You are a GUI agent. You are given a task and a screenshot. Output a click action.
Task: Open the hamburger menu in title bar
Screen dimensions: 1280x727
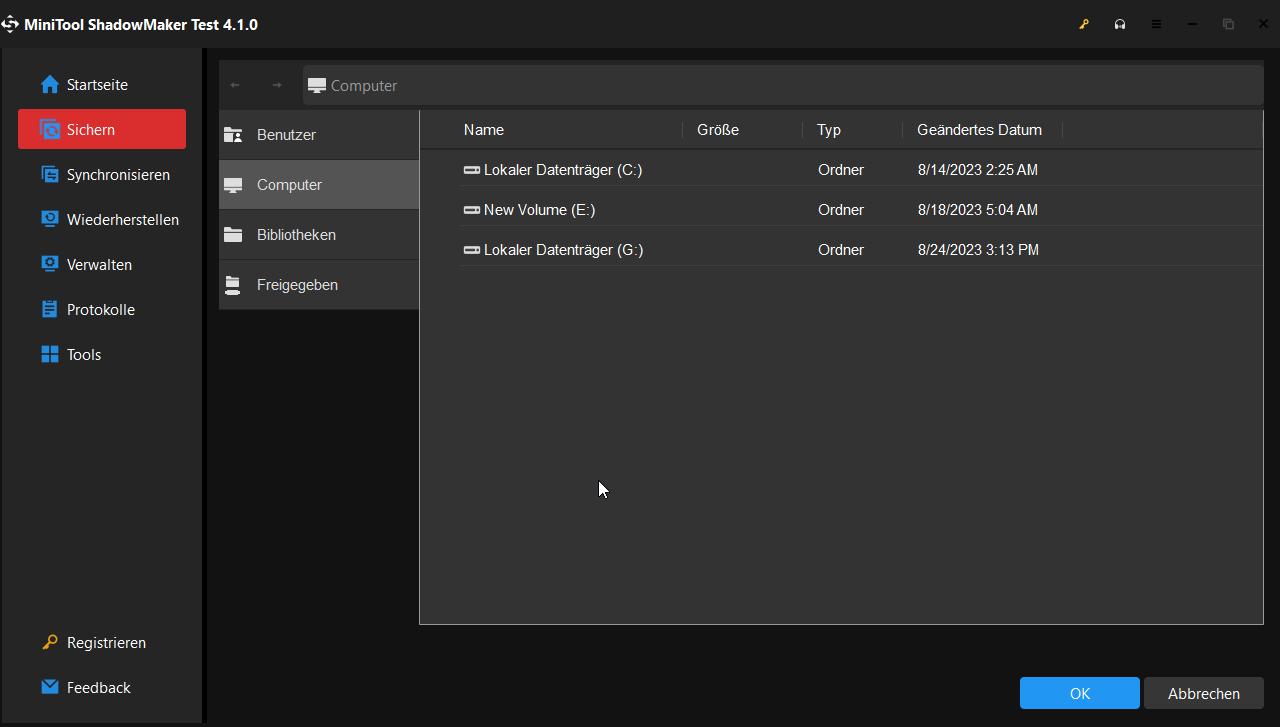click(1156, 24)
